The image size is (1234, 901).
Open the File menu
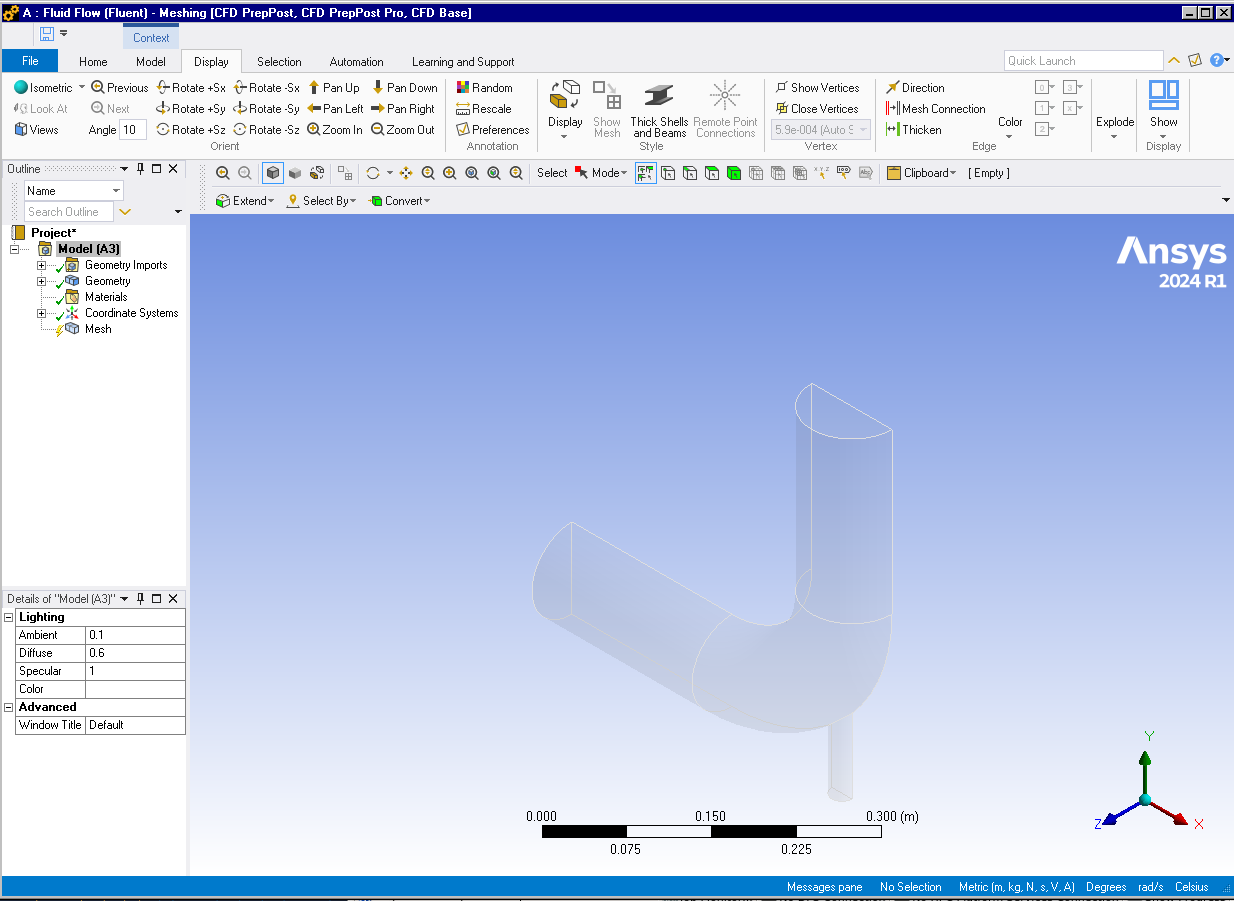coord(30,61)
